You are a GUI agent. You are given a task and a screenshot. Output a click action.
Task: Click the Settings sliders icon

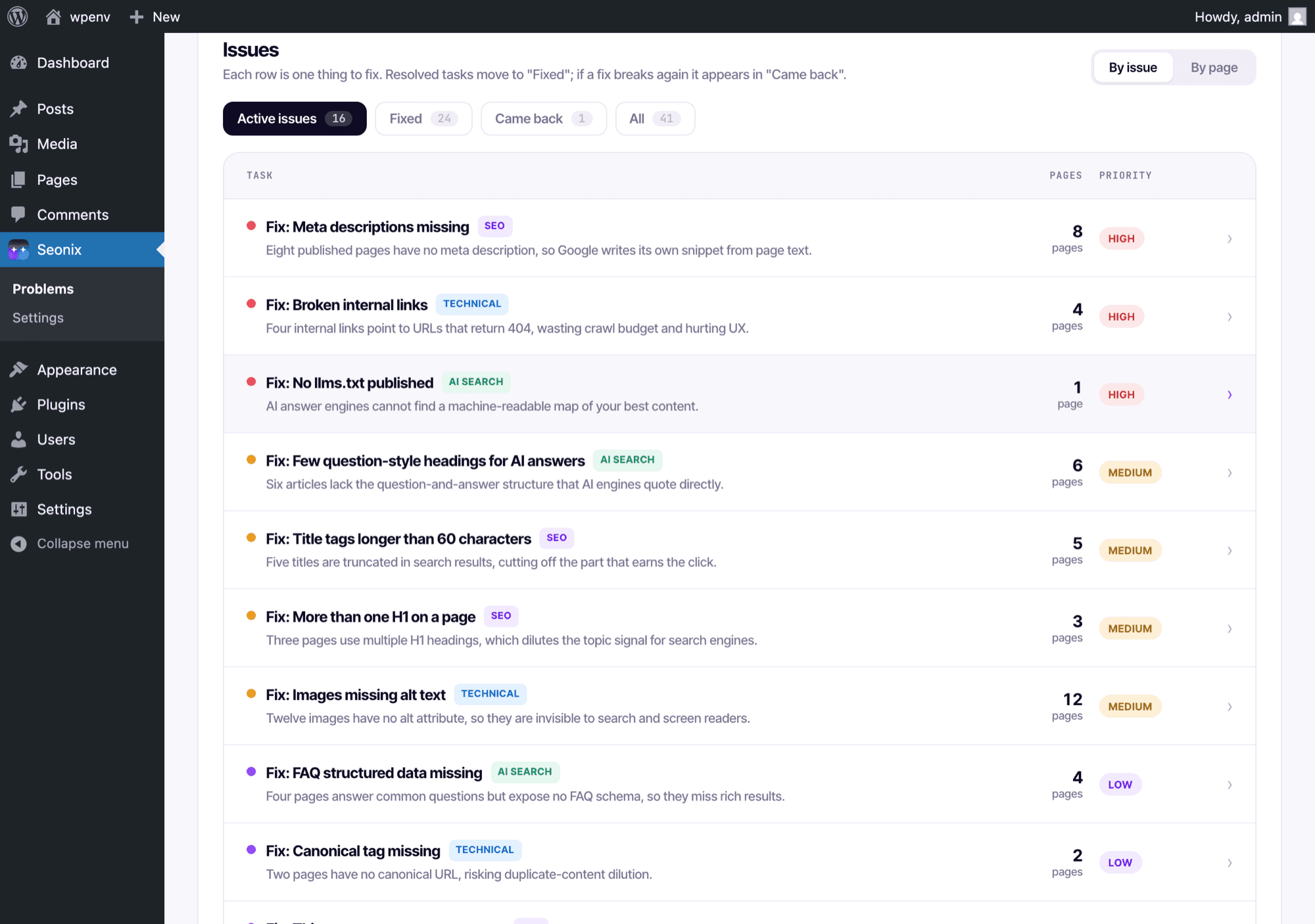(x=19, y=509)
